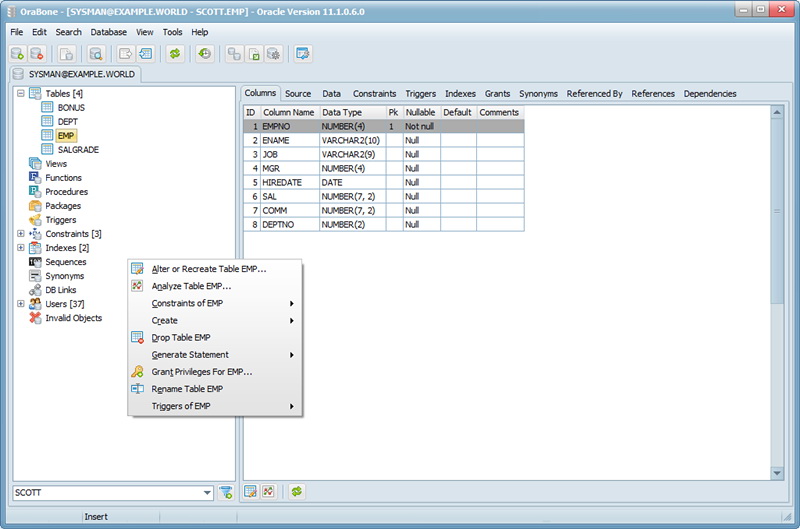This screenshot has width=800, height=529.
Task: Switch to the Triggers tab
Action: coord(420,94)
